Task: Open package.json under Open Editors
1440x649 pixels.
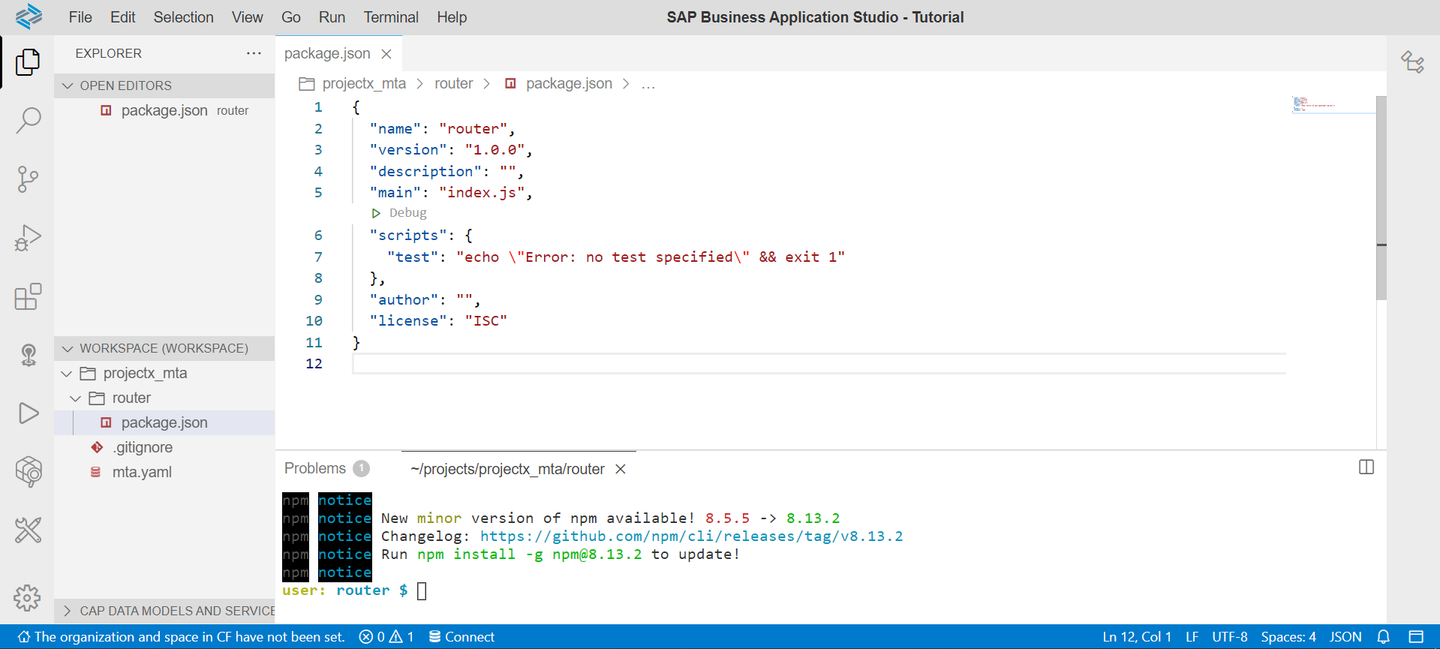Action: (x=164, y=111)
